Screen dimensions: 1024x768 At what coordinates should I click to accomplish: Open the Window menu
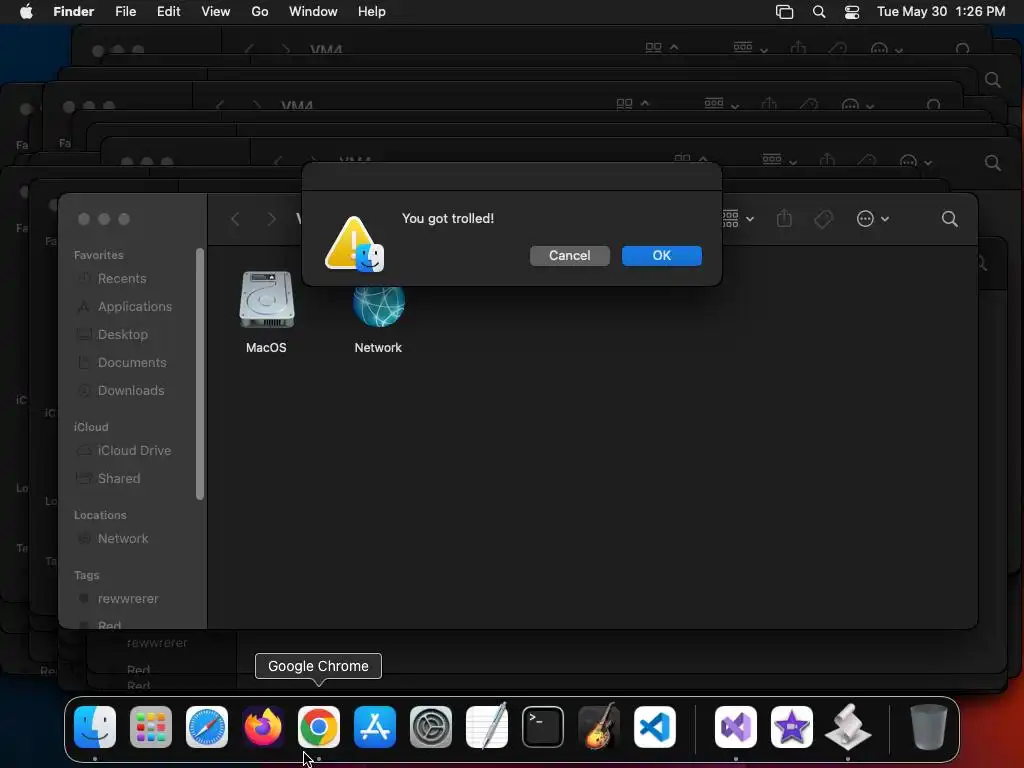click(x=313, y=12)
